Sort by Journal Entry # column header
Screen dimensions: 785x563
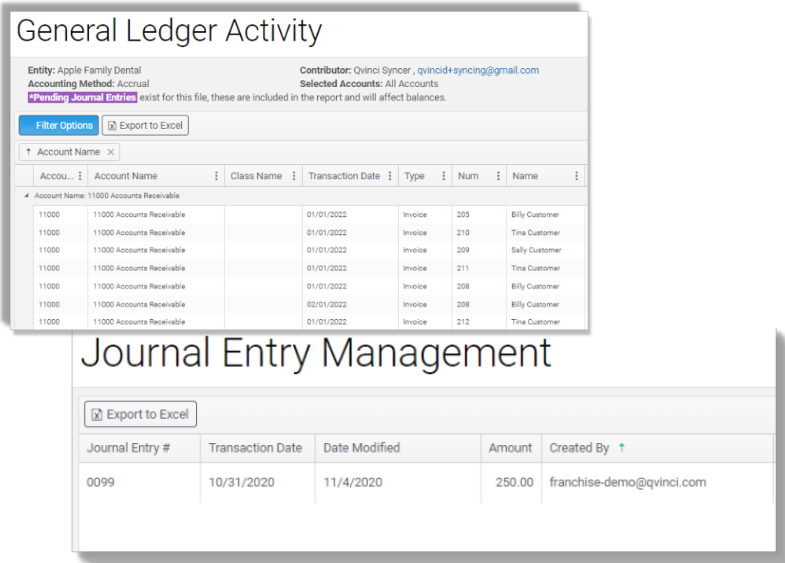coord(128,448)
